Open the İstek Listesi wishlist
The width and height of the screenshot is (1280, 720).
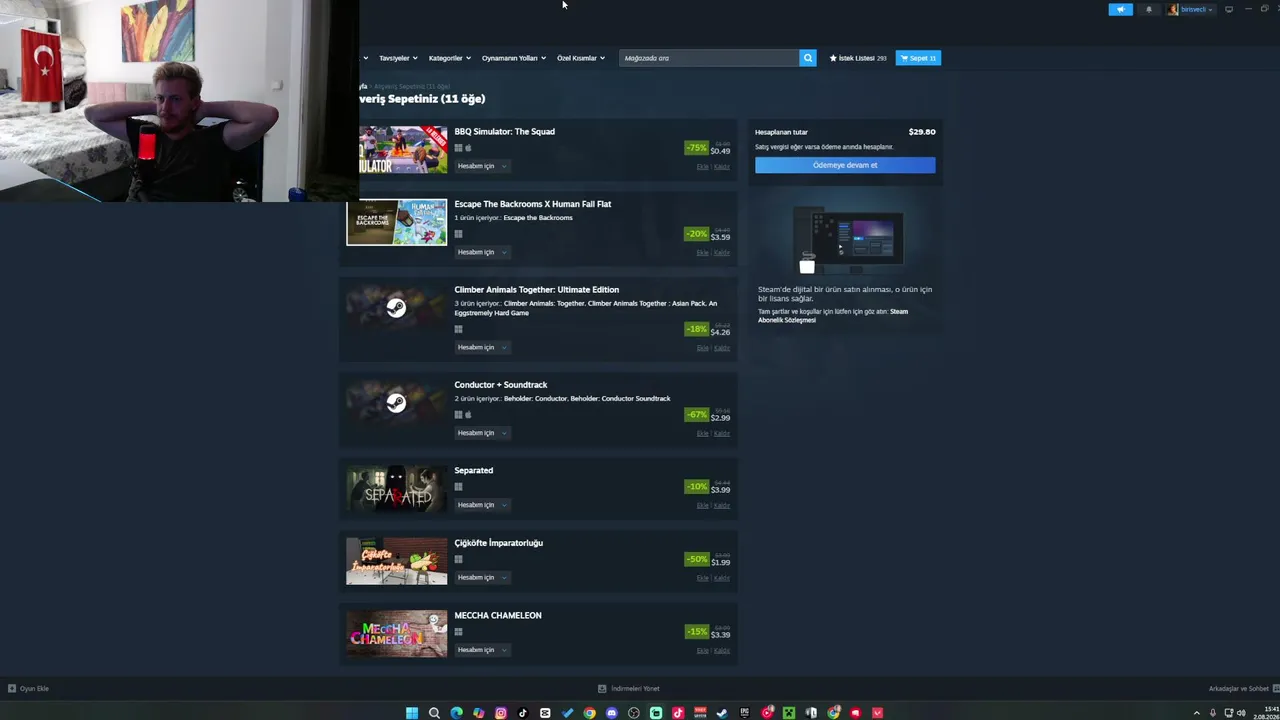click(858, 58)
